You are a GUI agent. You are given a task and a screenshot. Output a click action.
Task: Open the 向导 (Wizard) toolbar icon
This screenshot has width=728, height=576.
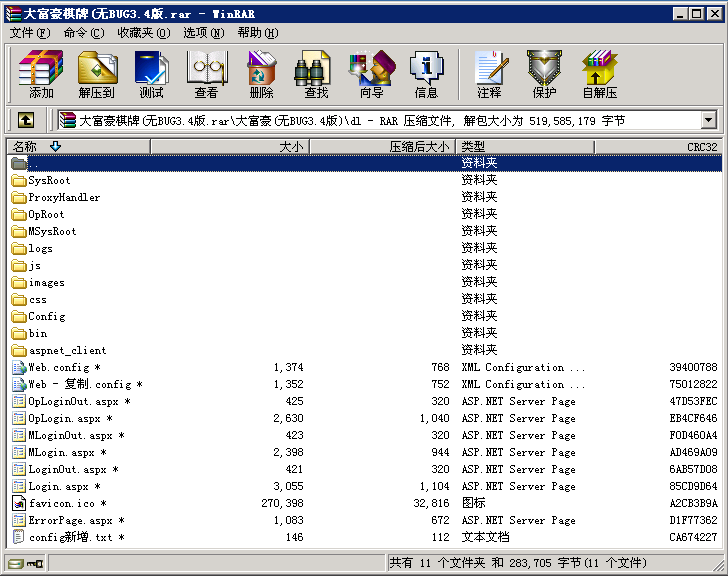[371, 74]
